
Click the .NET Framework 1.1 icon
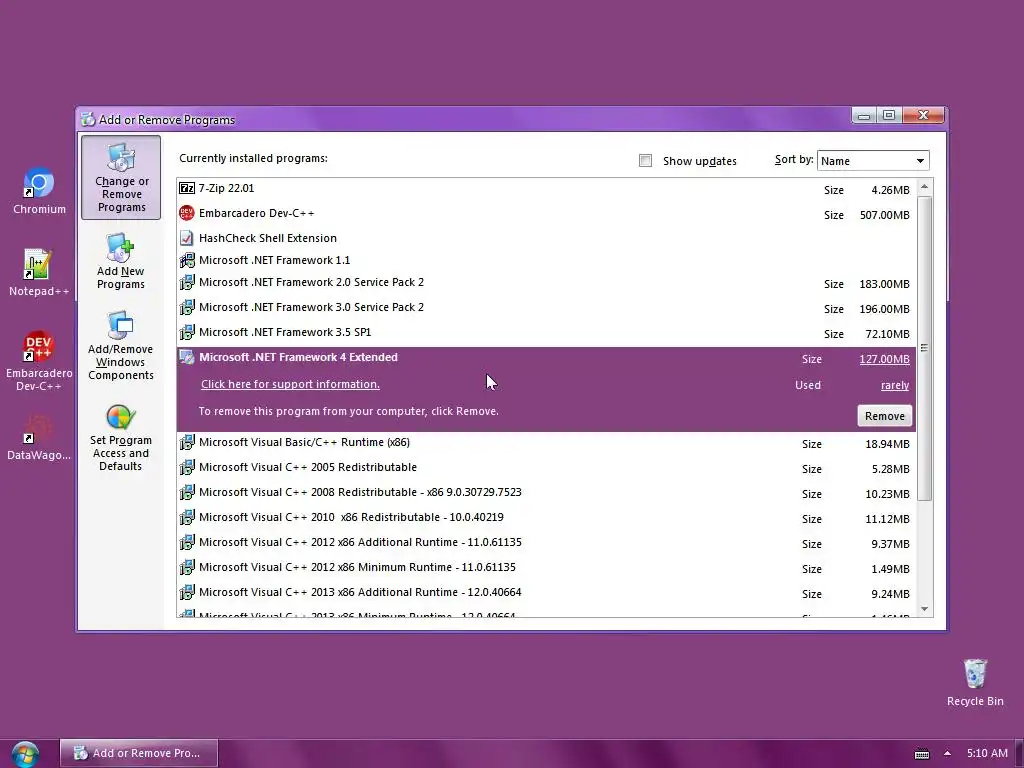187,260
